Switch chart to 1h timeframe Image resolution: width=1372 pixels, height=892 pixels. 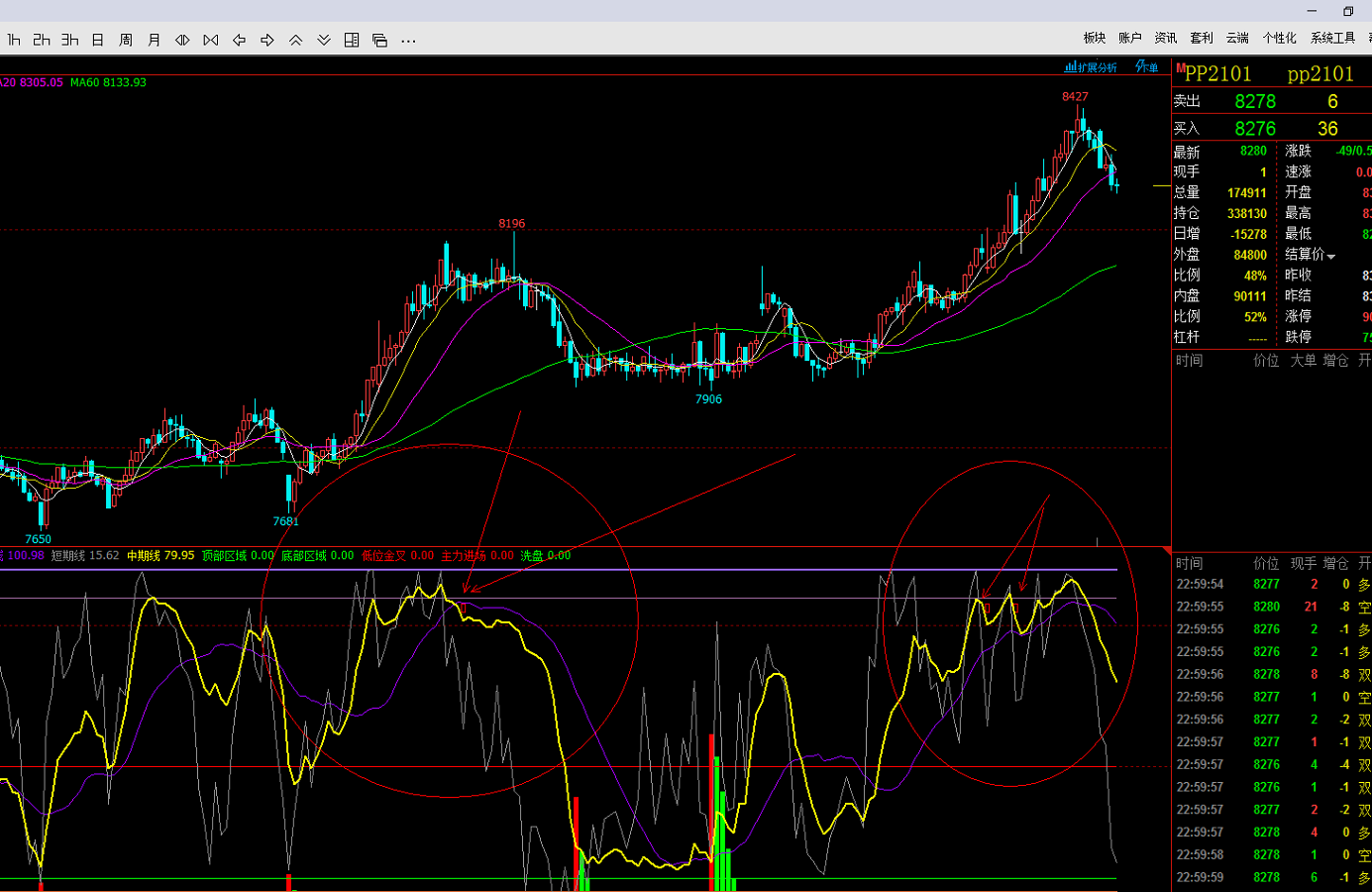(14, 40)
